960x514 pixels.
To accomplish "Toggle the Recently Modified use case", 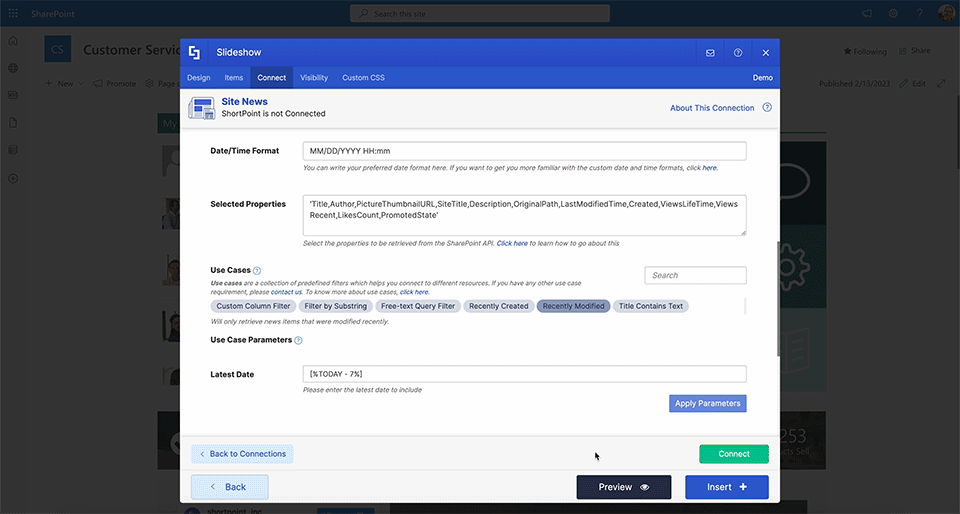I will 574,306.
